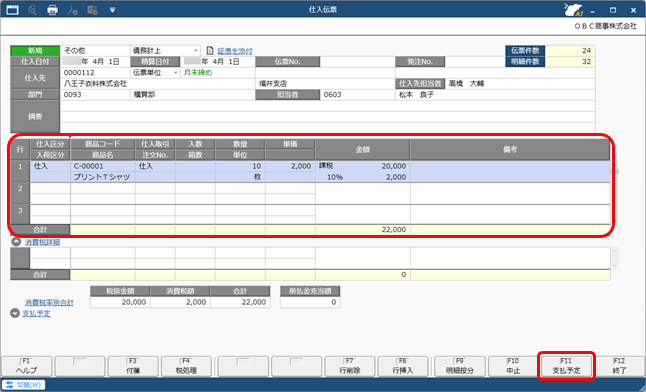Image resolution: width=646 pixels, height=392 pixels.
Task: Click quantity 10 cell in row 1
Action: (x=240, y=166)
